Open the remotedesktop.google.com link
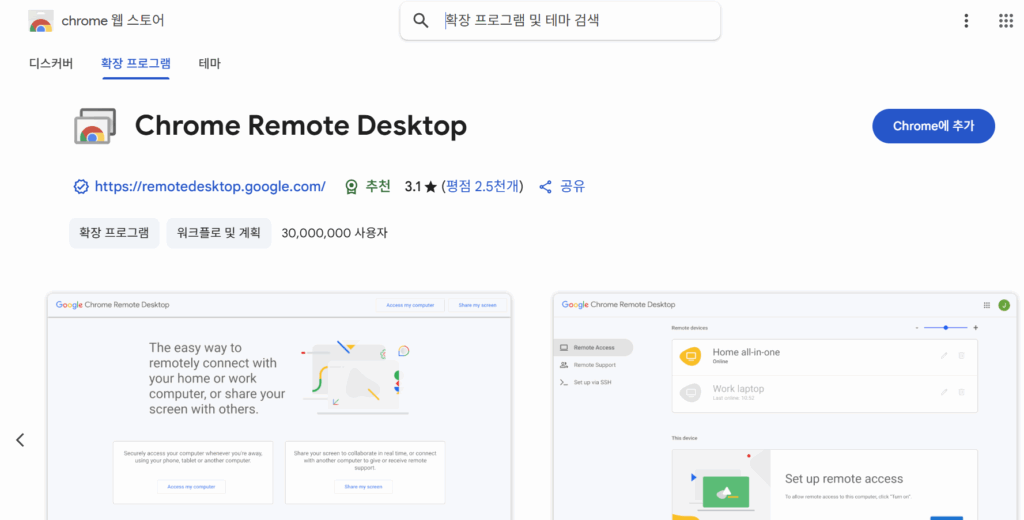Image resolution: width=1024 pixels, height=520 pixels. [210, 187]
